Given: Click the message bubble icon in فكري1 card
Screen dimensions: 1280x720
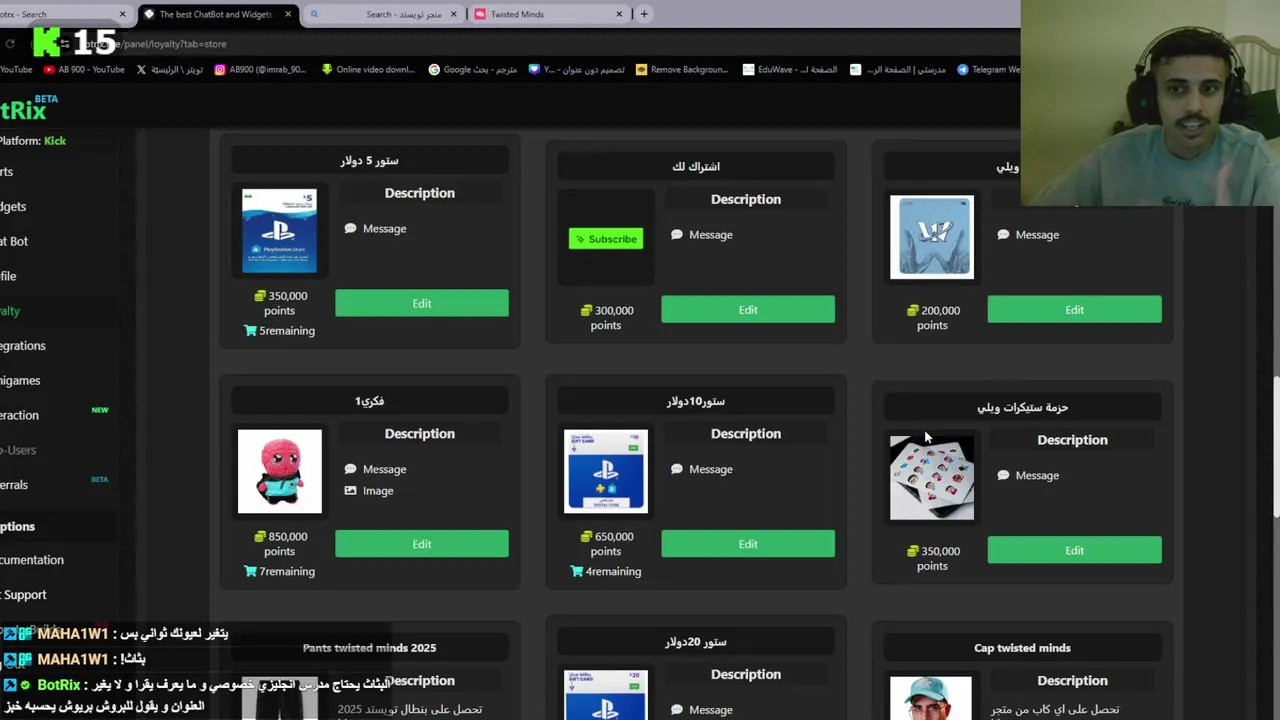Looking at the screenshot, I should 350,469.
